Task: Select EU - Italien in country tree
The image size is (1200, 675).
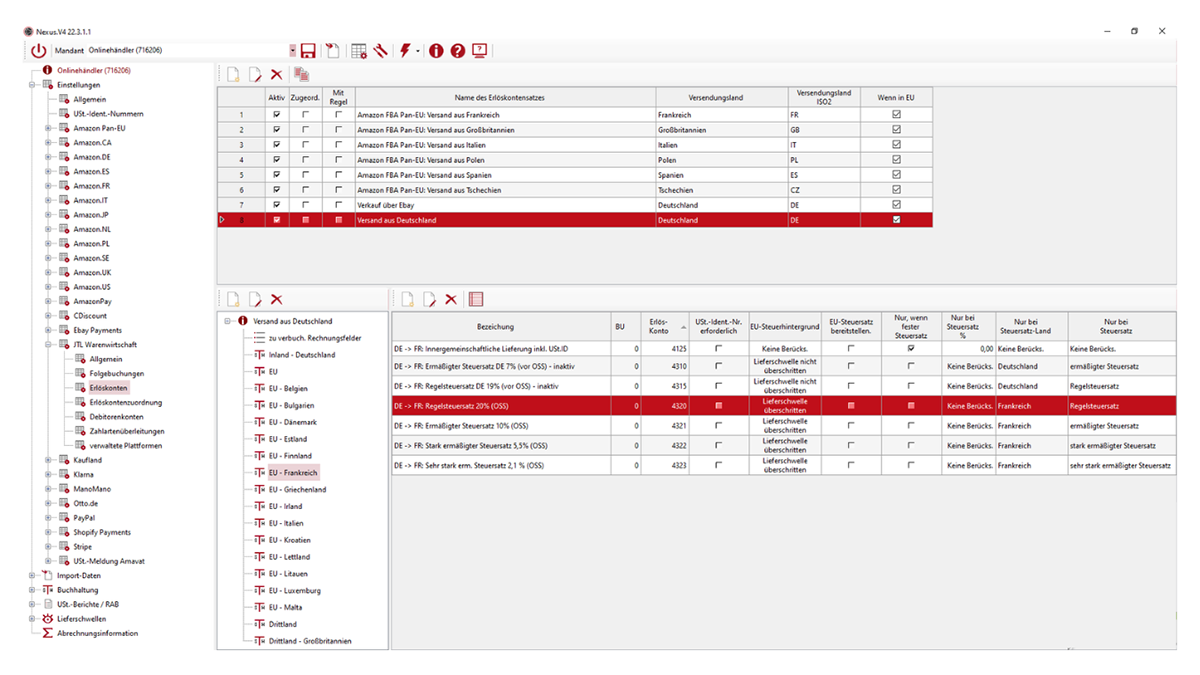Action: (x=286, y=523)
